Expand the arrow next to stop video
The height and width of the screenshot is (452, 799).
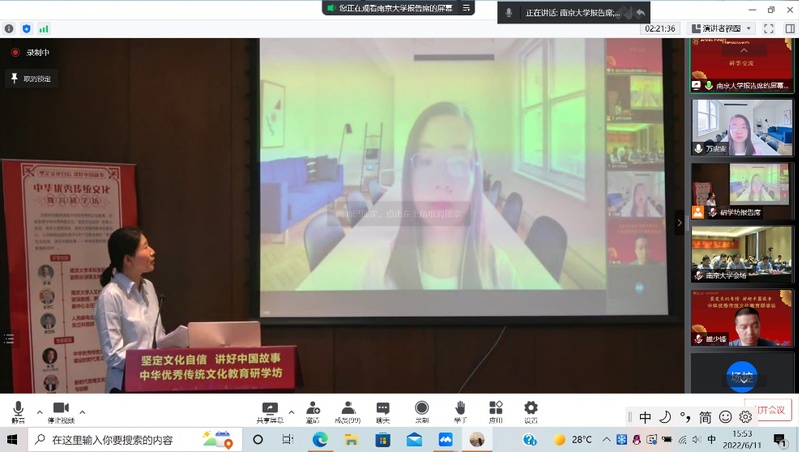coord(82,411)
